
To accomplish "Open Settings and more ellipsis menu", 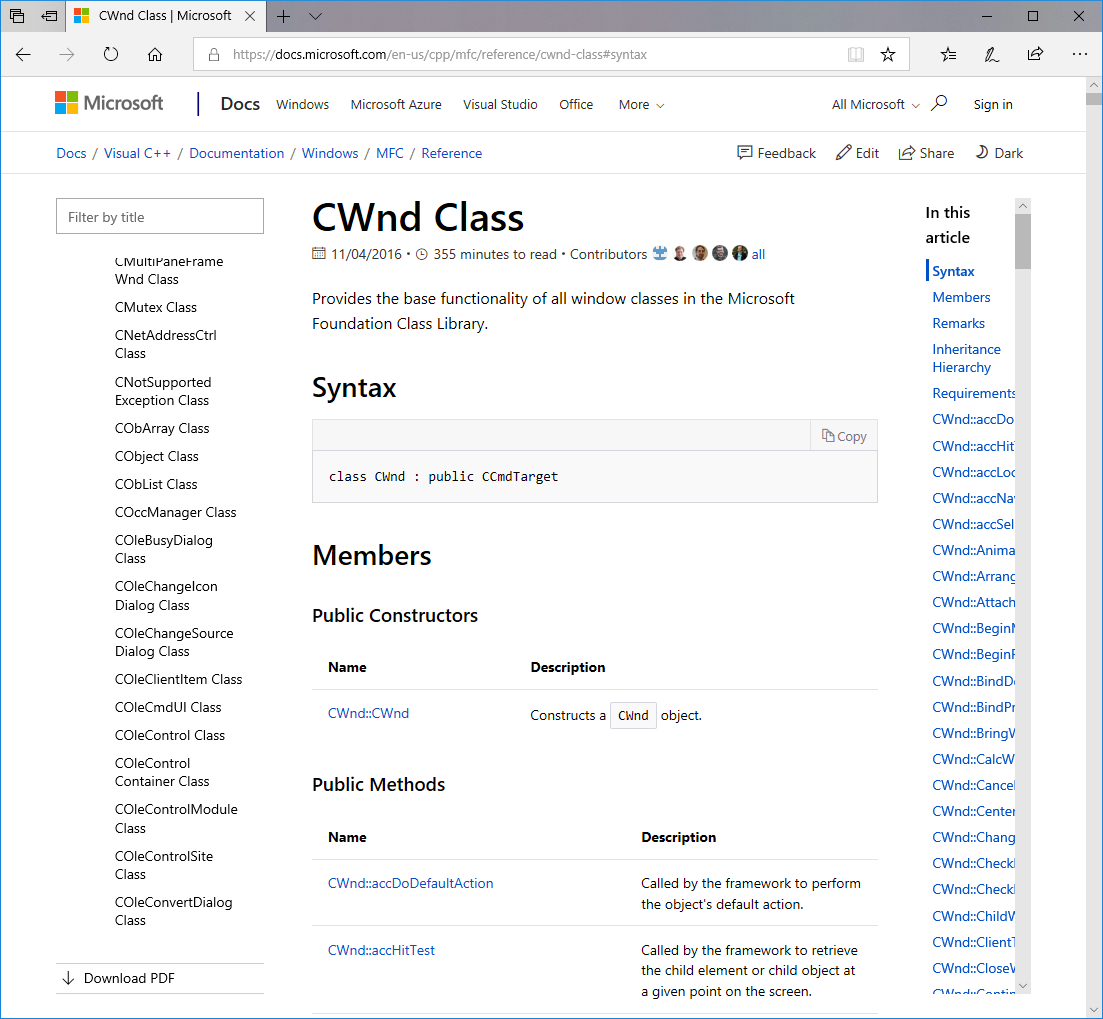I will (1079, 54).
